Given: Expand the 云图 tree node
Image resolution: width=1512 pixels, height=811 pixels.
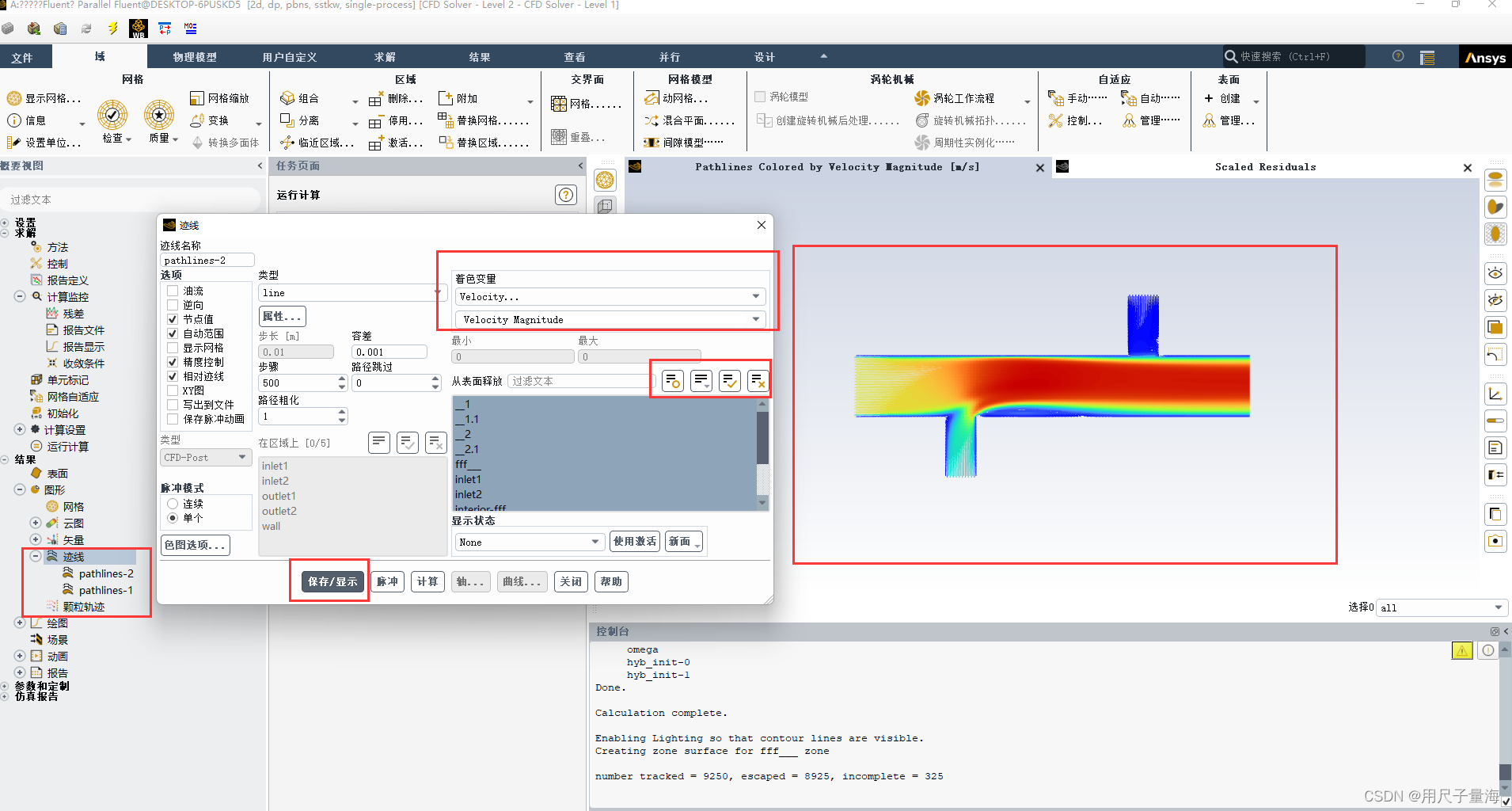Looking at the screenshot, I should click(x=36, y=523).
